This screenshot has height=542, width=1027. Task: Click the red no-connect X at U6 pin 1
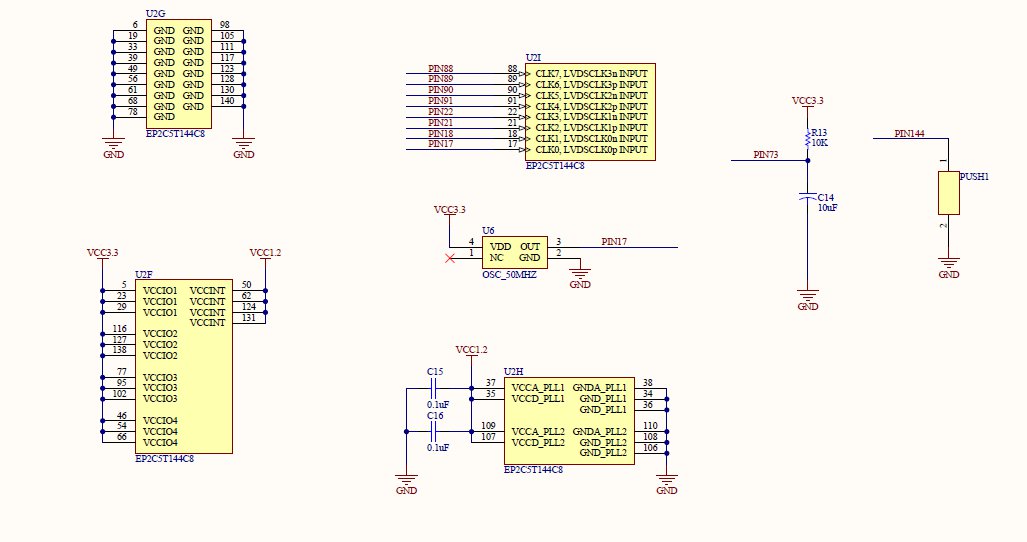click(449, 258)
